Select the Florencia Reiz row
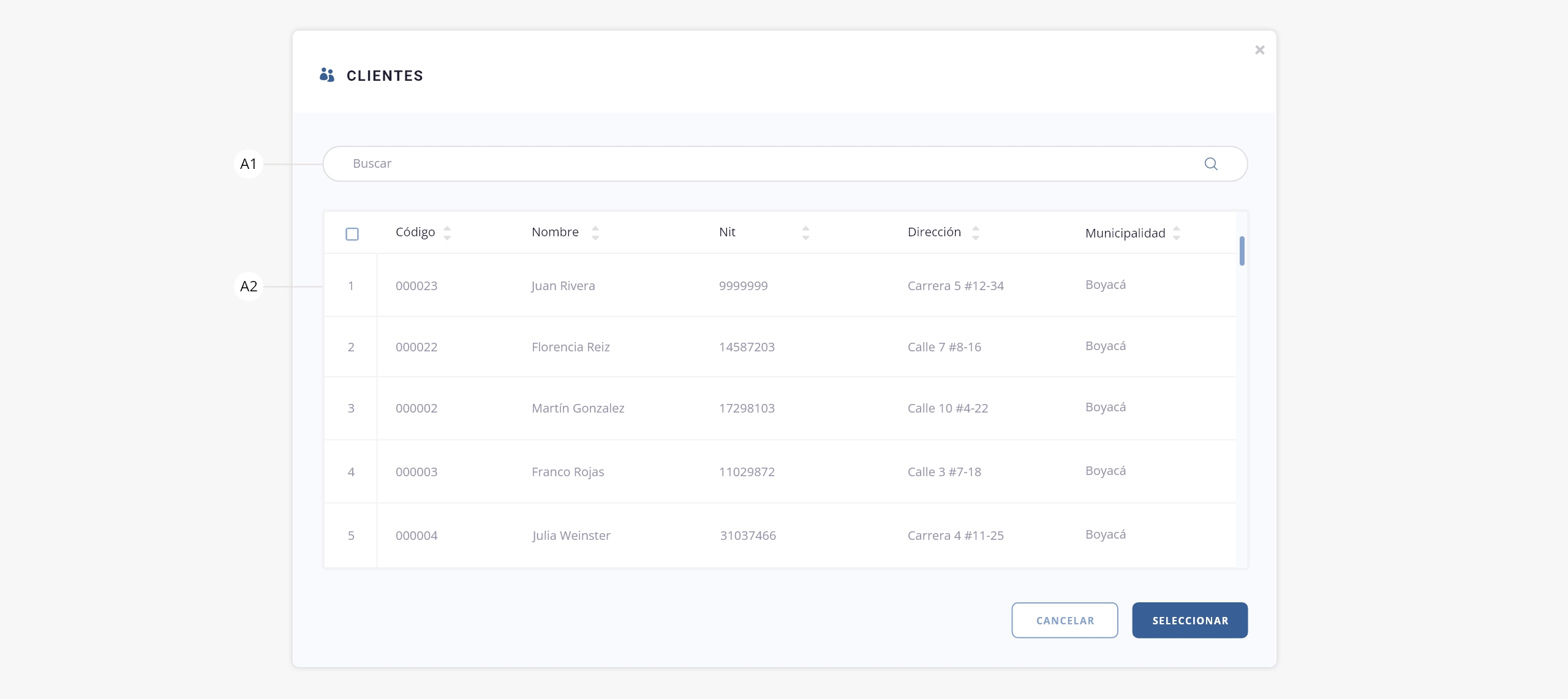Viewport: 1568px width, 699px height. (x=570, y=347)
